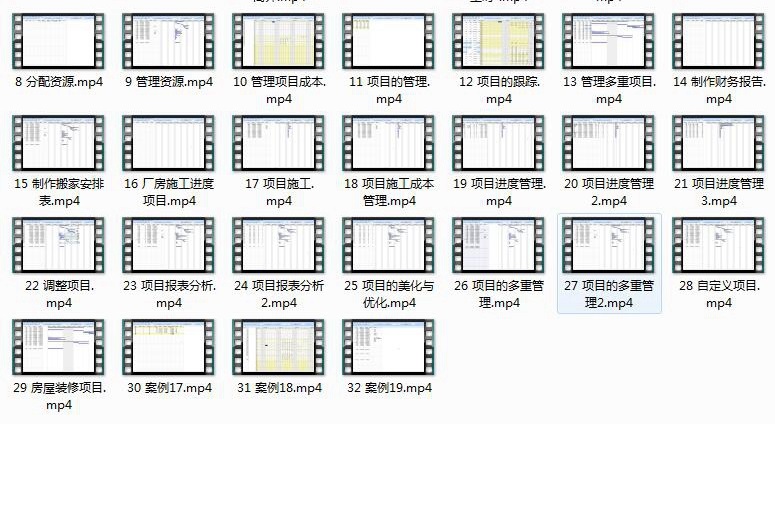Screen dimensions: 775x521
Task: Select the video file 8 分配资源.mp4
Action: click(x=59, y=42)
